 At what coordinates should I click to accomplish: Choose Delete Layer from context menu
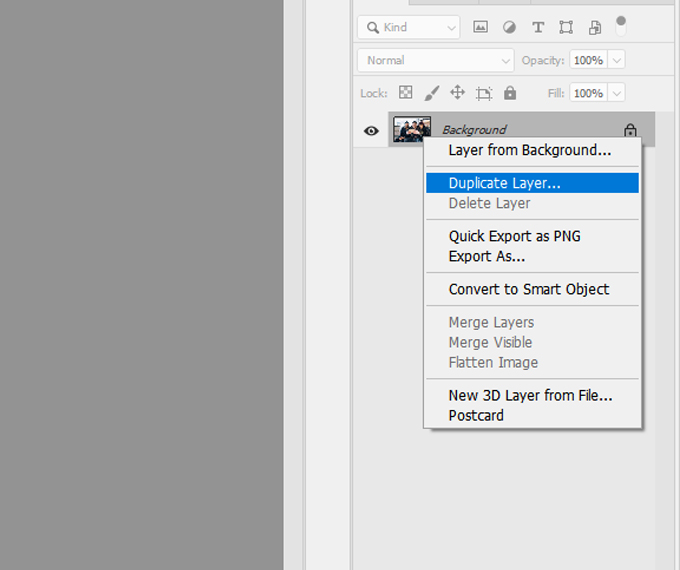[532, 203]
